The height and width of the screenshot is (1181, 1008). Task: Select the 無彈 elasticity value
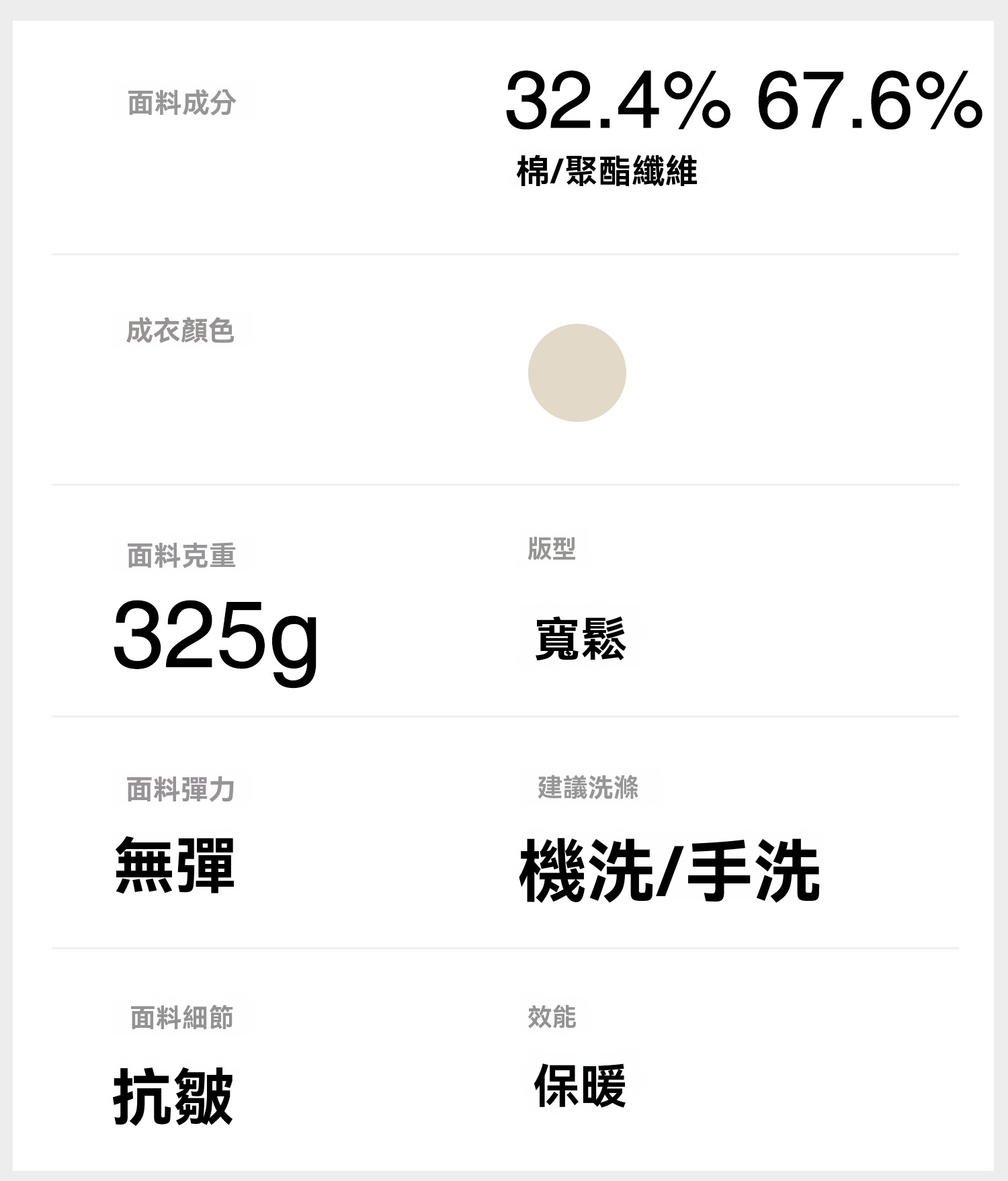coord(175,865)
